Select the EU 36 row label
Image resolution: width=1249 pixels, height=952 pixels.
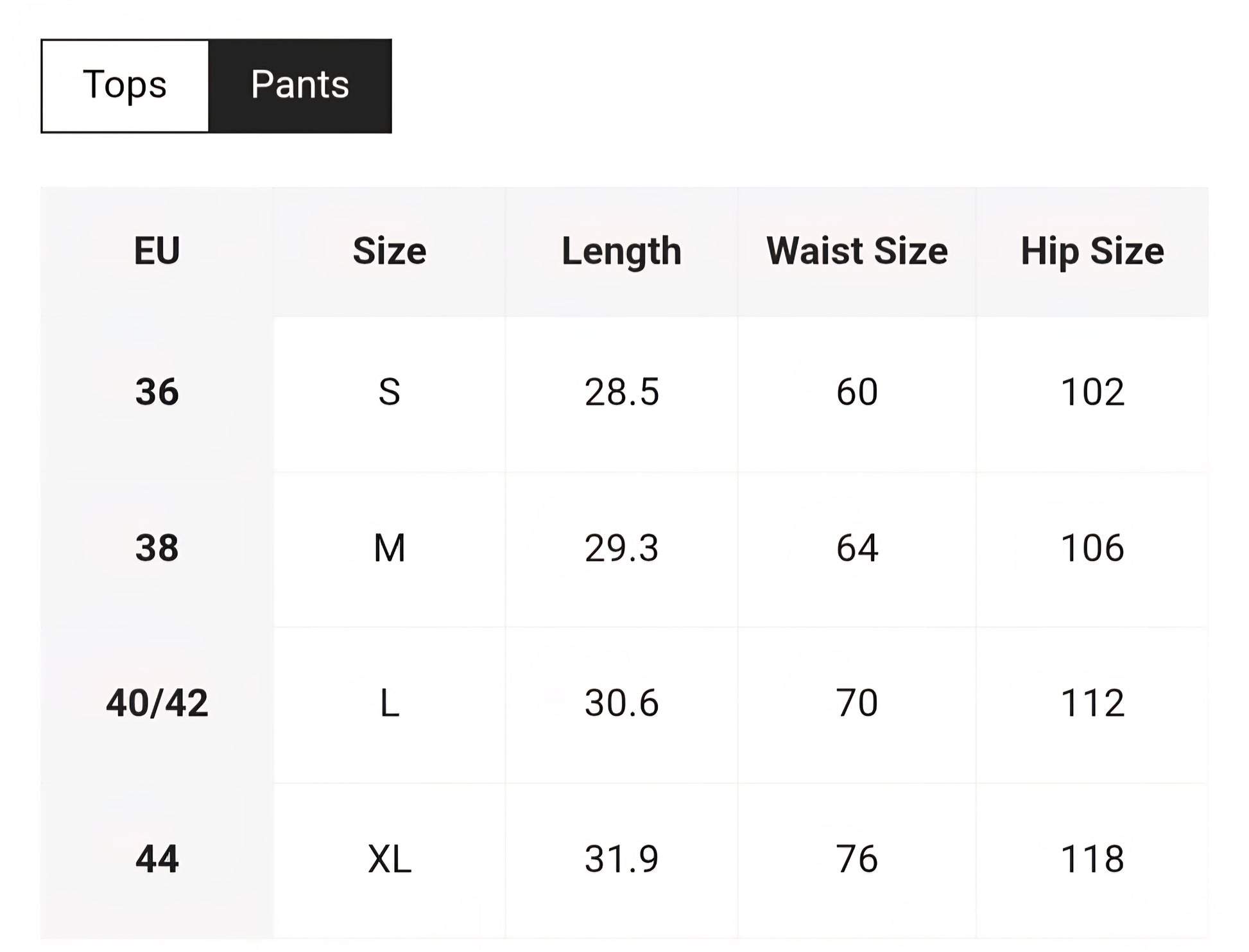coord(157,392)
